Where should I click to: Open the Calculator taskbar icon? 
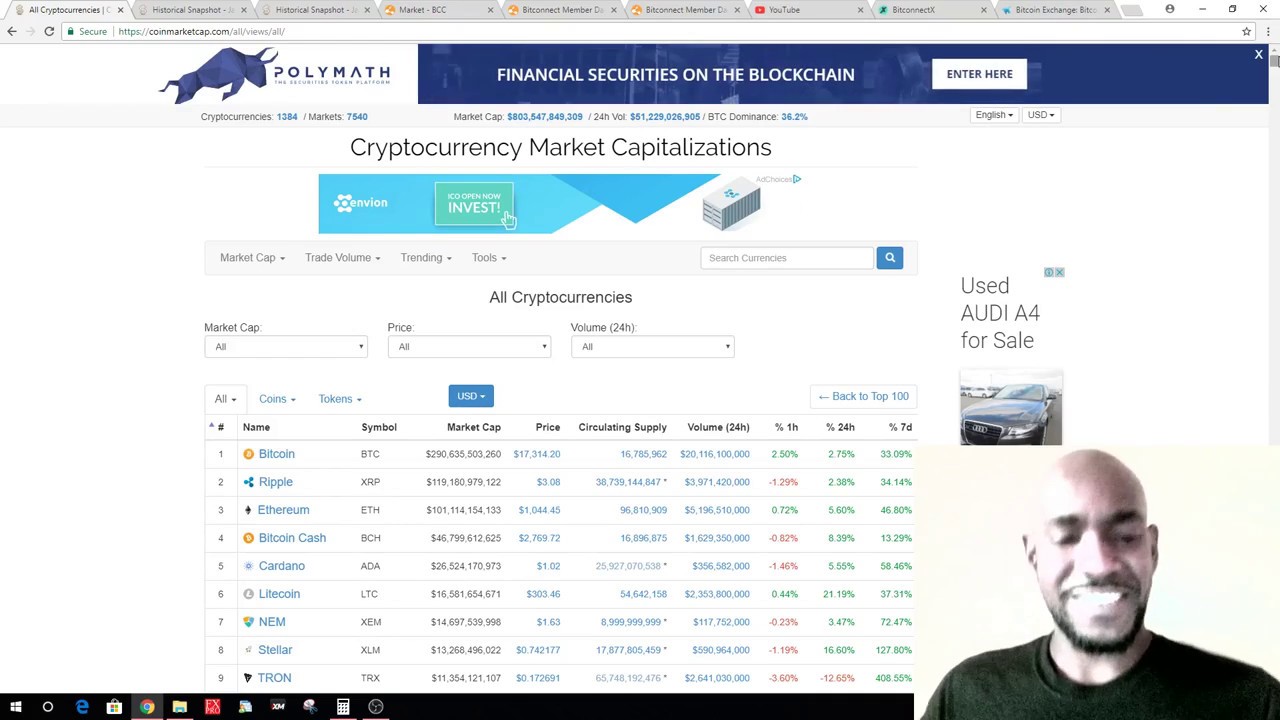(x=343, y=707)
